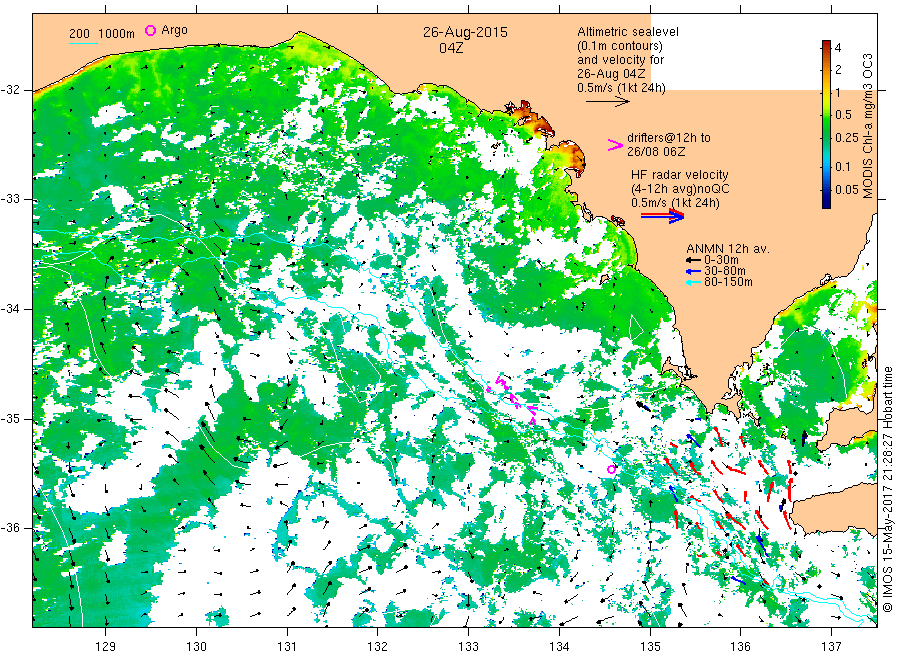
Task: Click the MODIS chlorophyll color scale bar
Action: (x=826, y=124)
